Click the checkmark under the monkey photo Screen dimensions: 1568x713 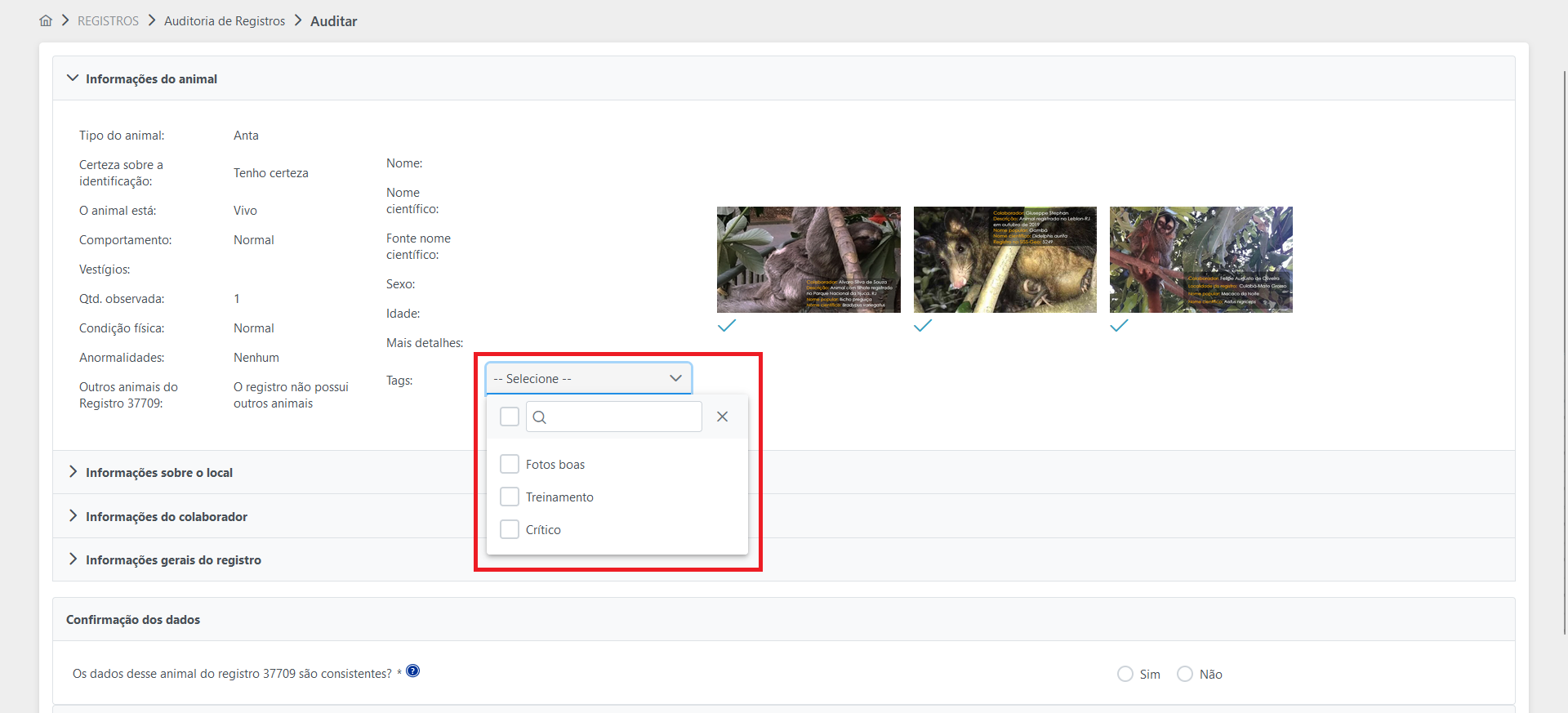tap(1119, 326)
